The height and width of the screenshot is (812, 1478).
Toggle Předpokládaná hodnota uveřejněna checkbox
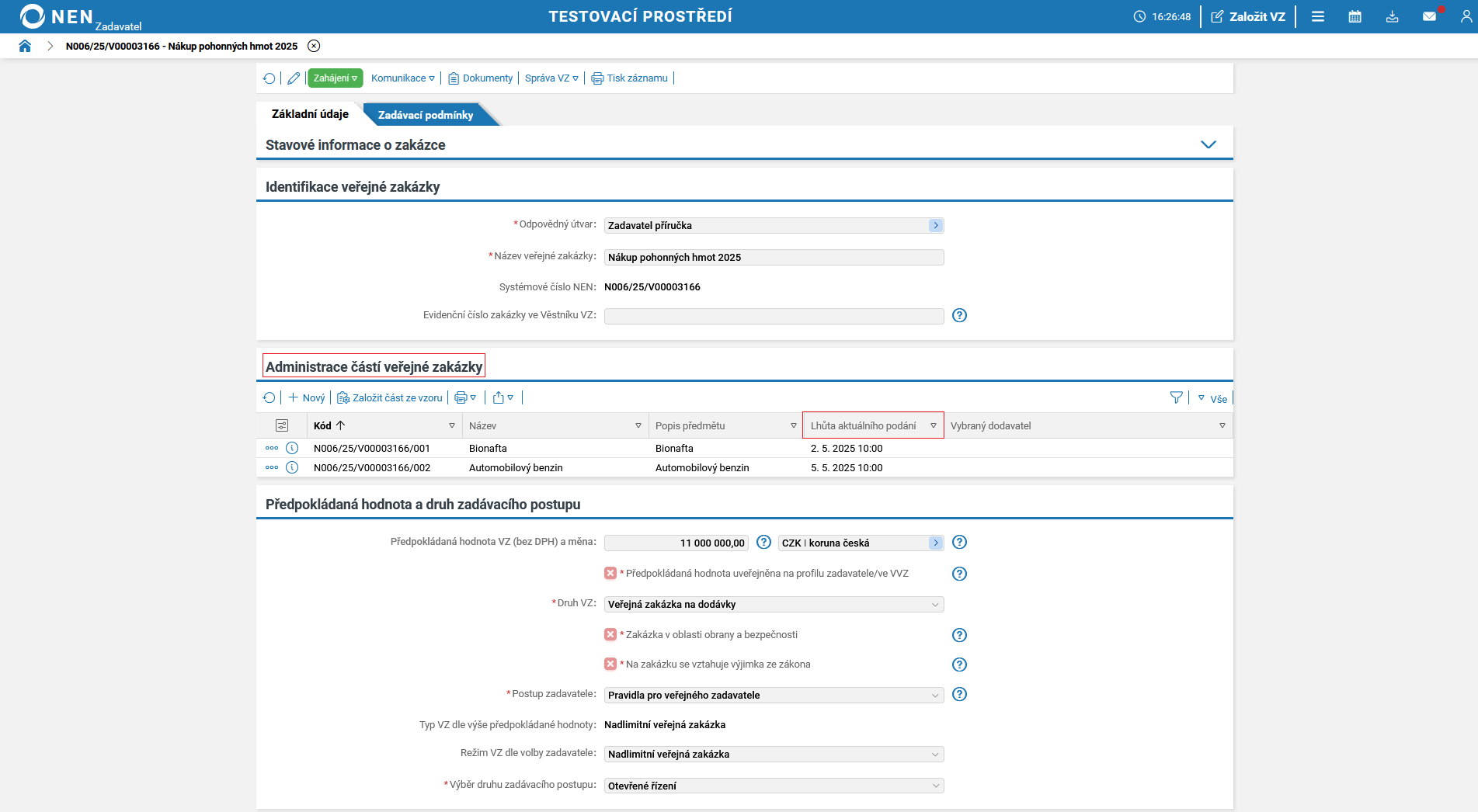(x=610, y=573)
